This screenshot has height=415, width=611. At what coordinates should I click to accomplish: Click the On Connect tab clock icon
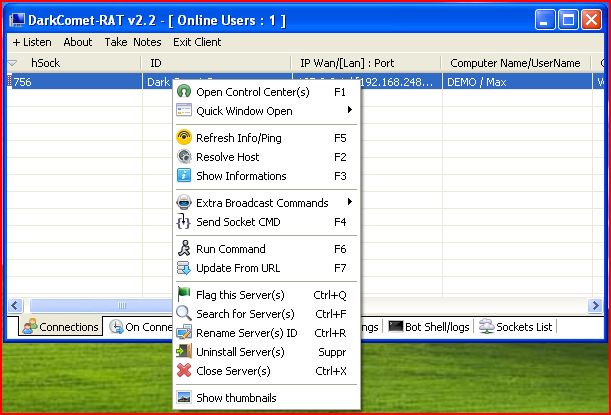(116, 327)
